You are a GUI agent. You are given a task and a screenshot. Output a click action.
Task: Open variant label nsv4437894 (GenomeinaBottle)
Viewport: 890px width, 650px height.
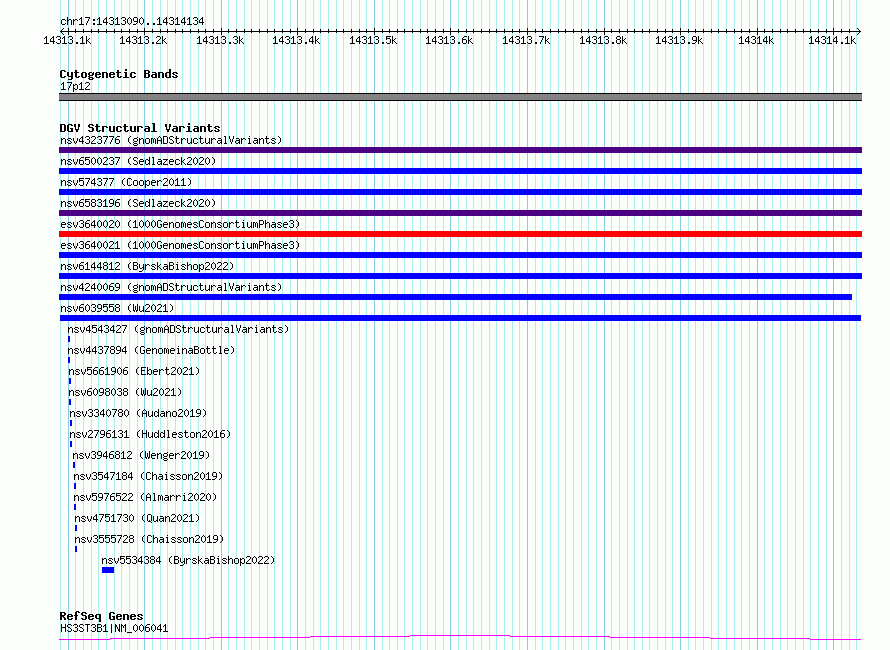coord(152,350)
